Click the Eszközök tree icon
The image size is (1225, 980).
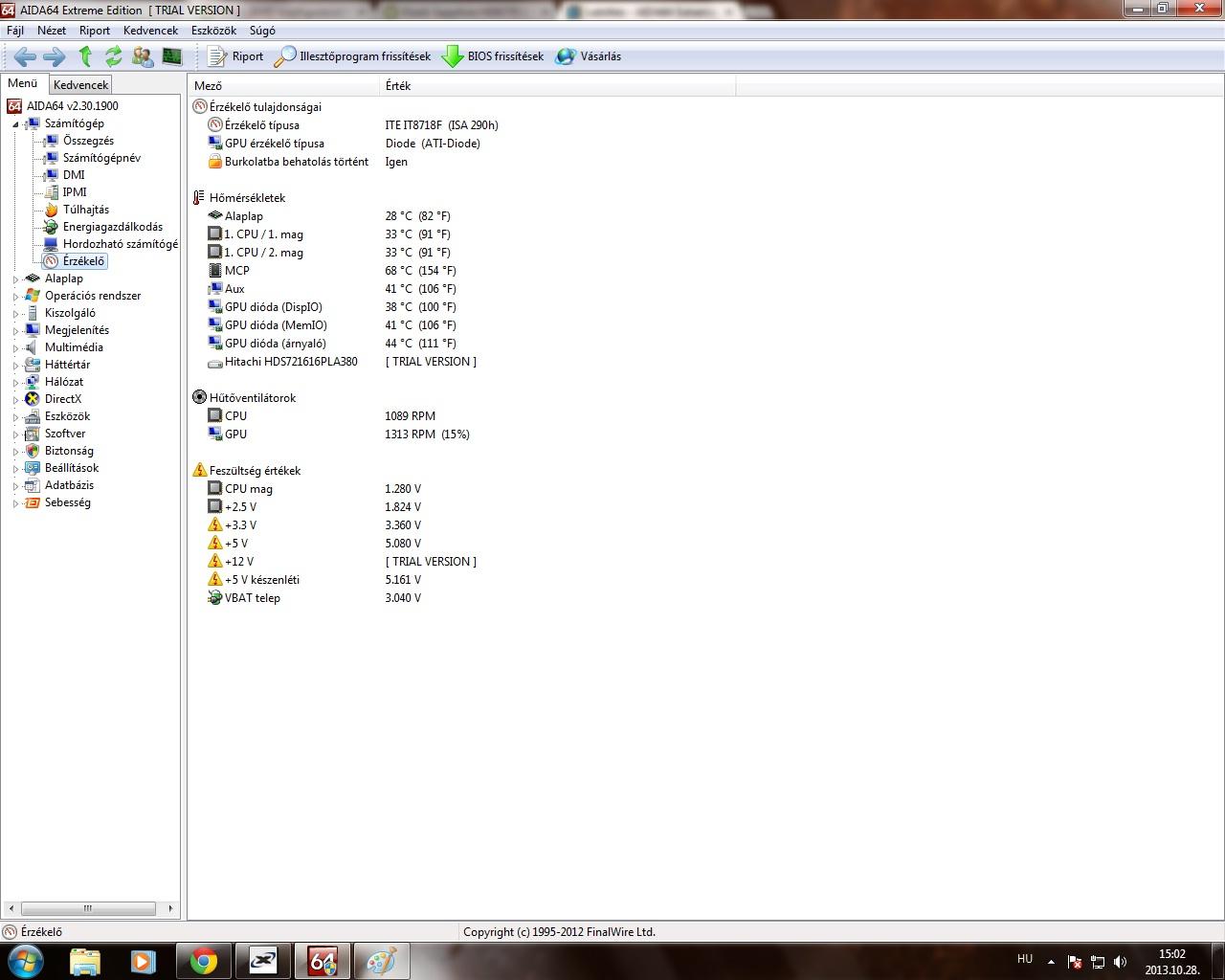(x=33, y=416)
